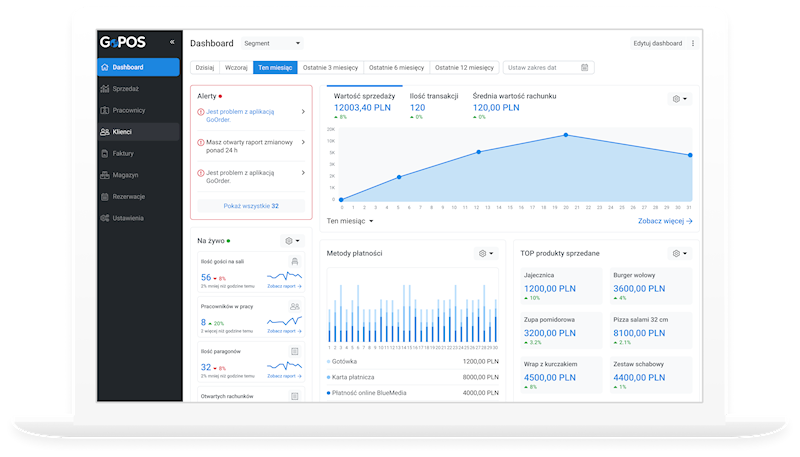
Task: Expand the Ten miesiąc dropdown under chart
Action: [x=350, y=221]
